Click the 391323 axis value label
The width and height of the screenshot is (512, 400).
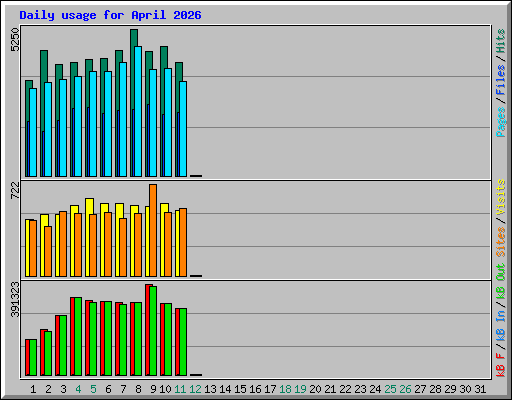click(15, 300)
